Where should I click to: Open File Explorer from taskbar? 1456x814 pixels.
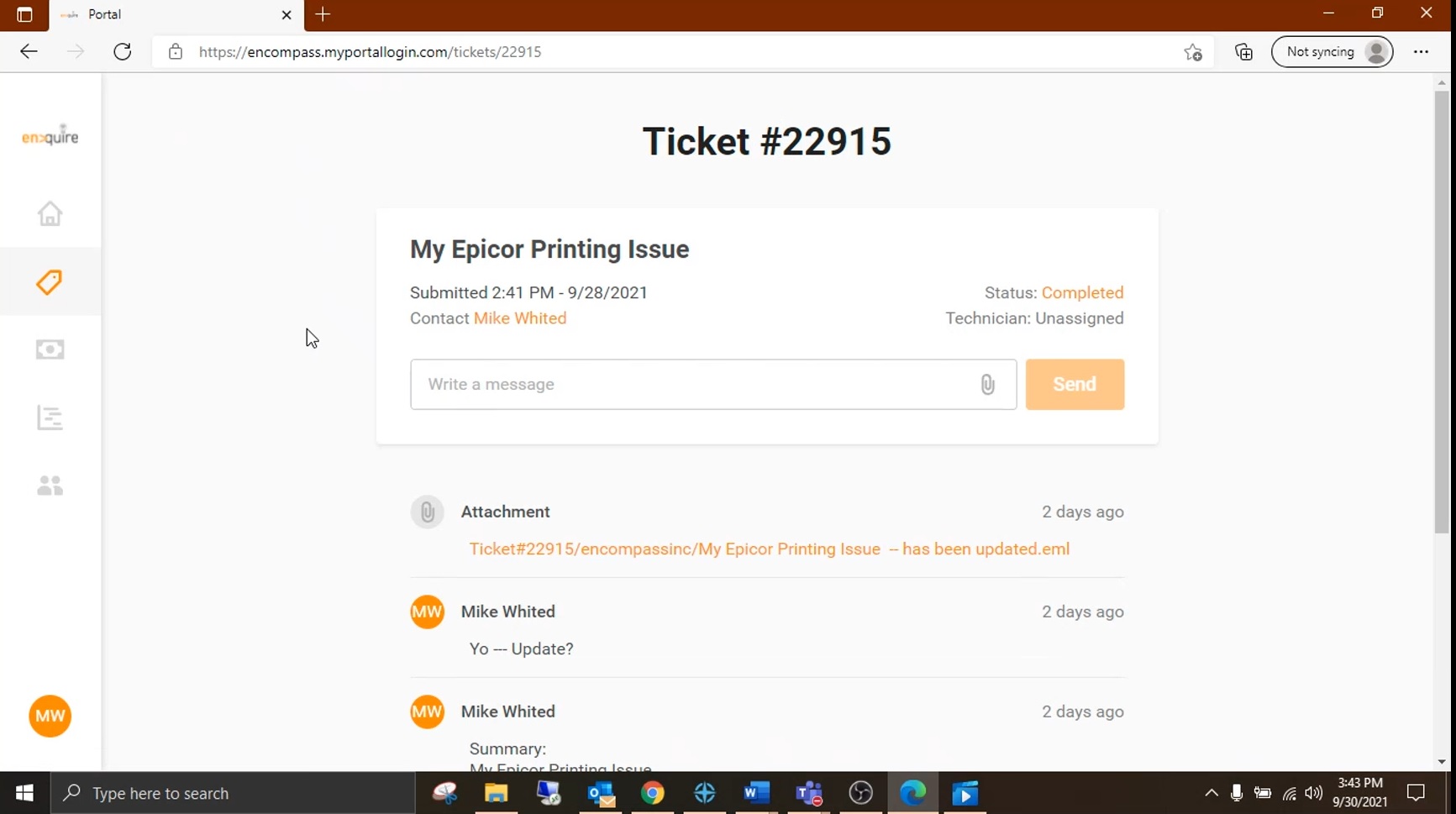496,793
